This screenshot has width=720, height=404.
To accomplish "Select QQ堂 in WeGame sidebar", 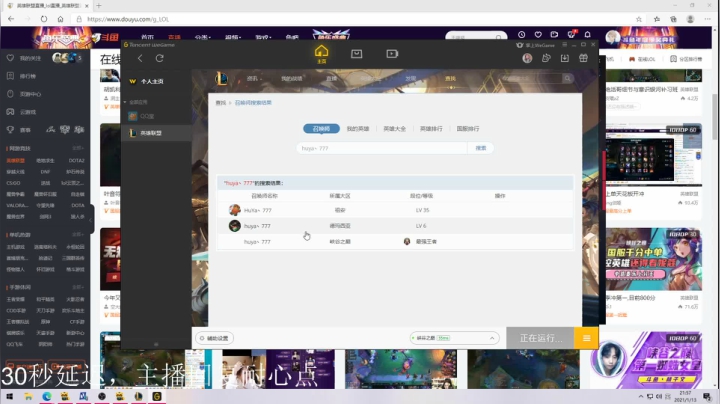I will click(157, 116).
